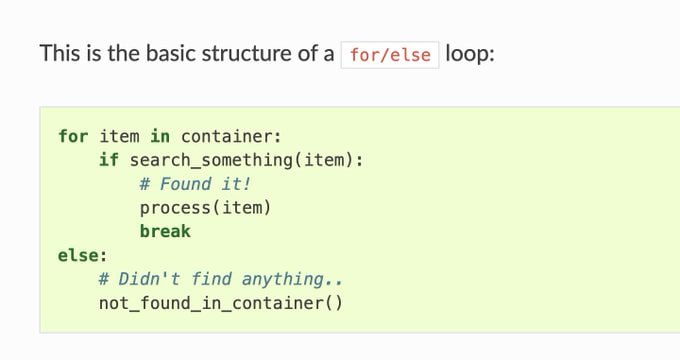The height and width of the screenshot is (360, 680).
Task: Click the '# Found it!' comment
Action: pyautogui.click(x=195, y=184)
